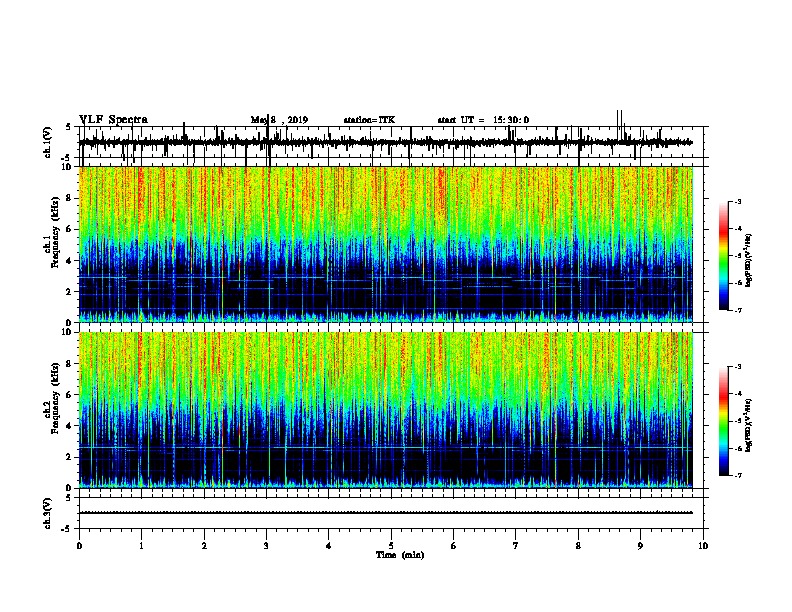Click time axis tick label "7"
792x612 pixels.
(x=516, y=546)
